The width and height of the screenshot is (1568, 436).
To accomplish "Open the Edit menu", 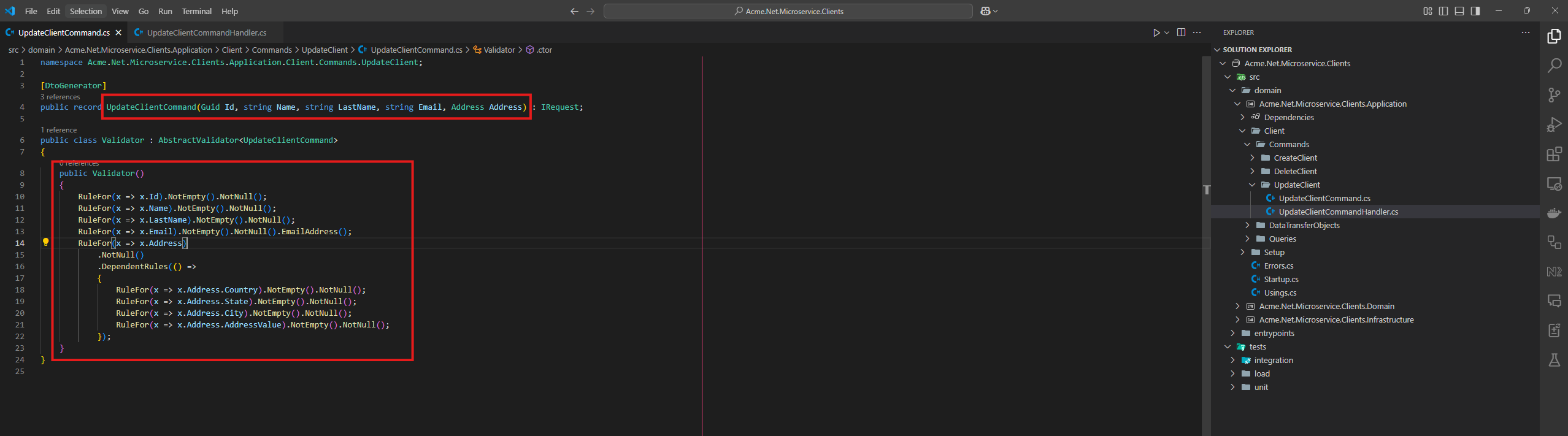I will click(53, 11).
